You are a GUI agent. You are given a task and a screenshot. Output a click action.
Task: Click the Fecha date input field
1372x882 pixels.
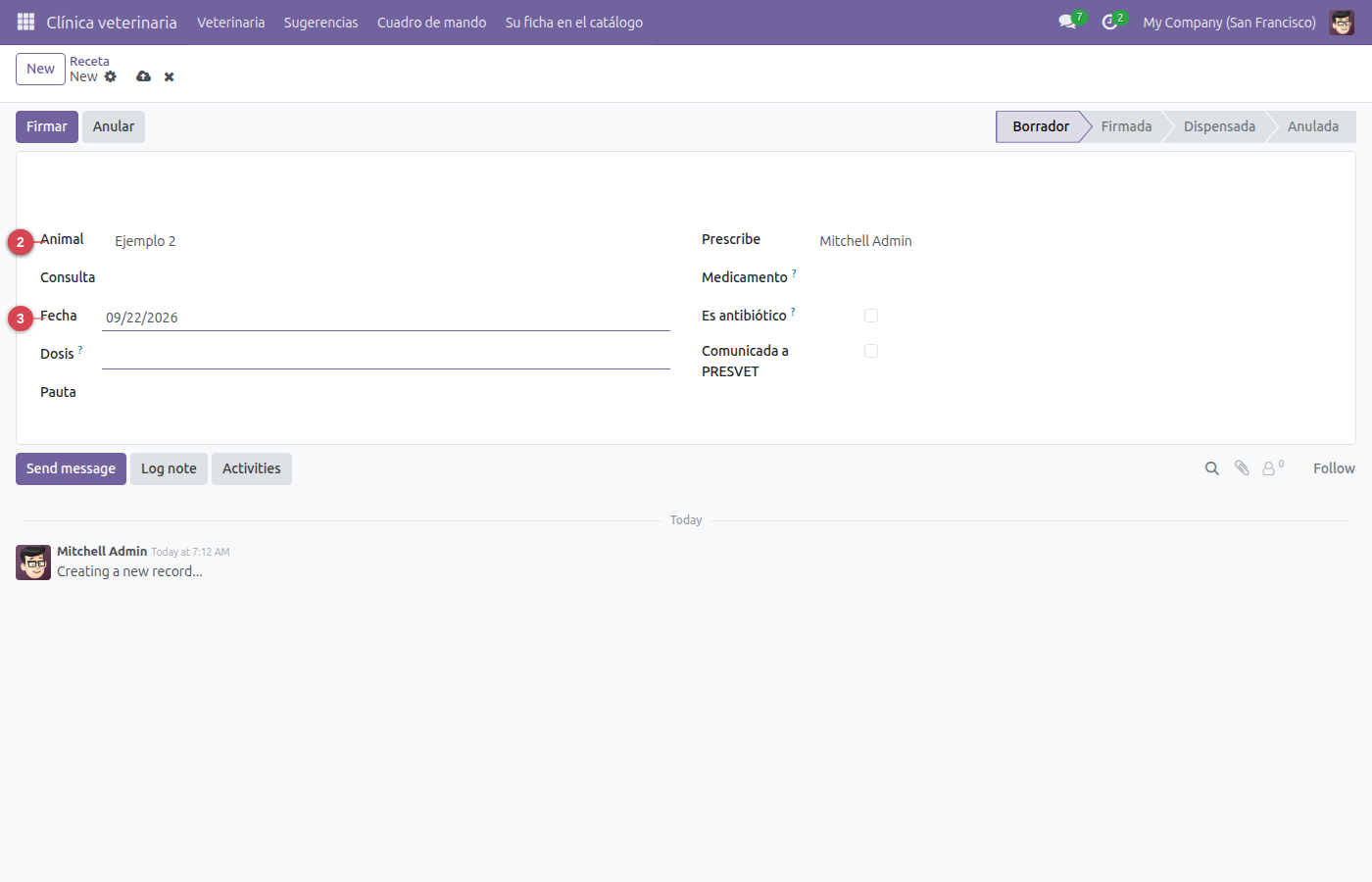click(x=386, y=318)
